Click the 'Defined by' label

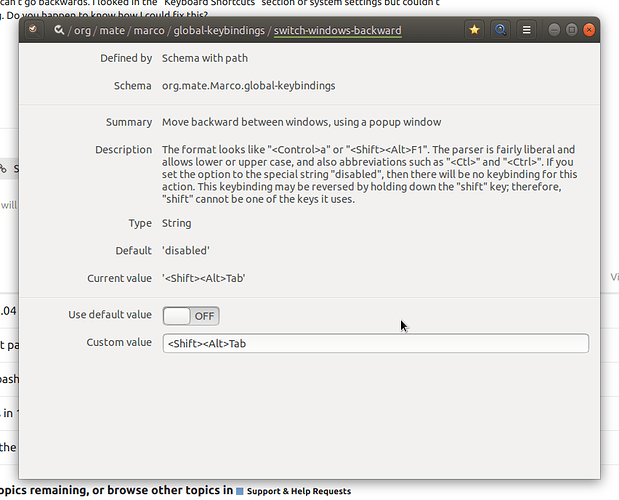point(126,58)
